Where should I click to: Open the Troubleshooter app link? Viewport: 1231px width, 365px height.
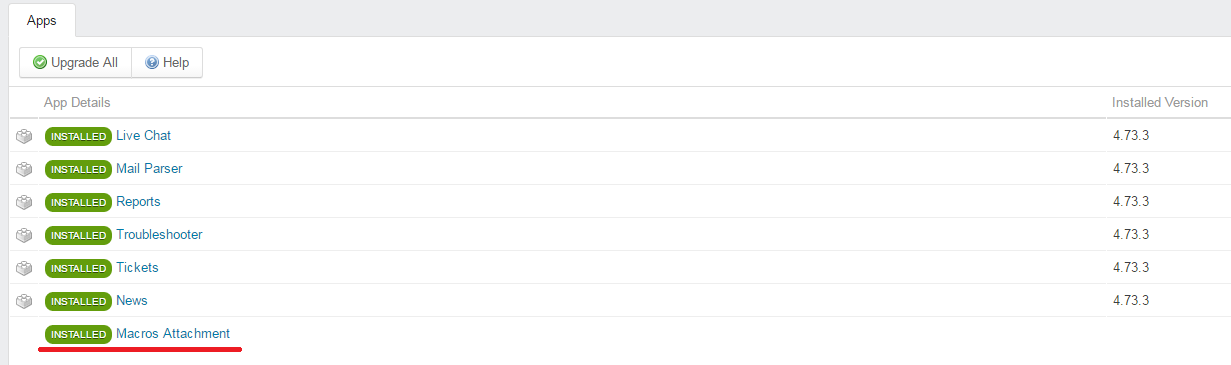[x=159, y=235]
